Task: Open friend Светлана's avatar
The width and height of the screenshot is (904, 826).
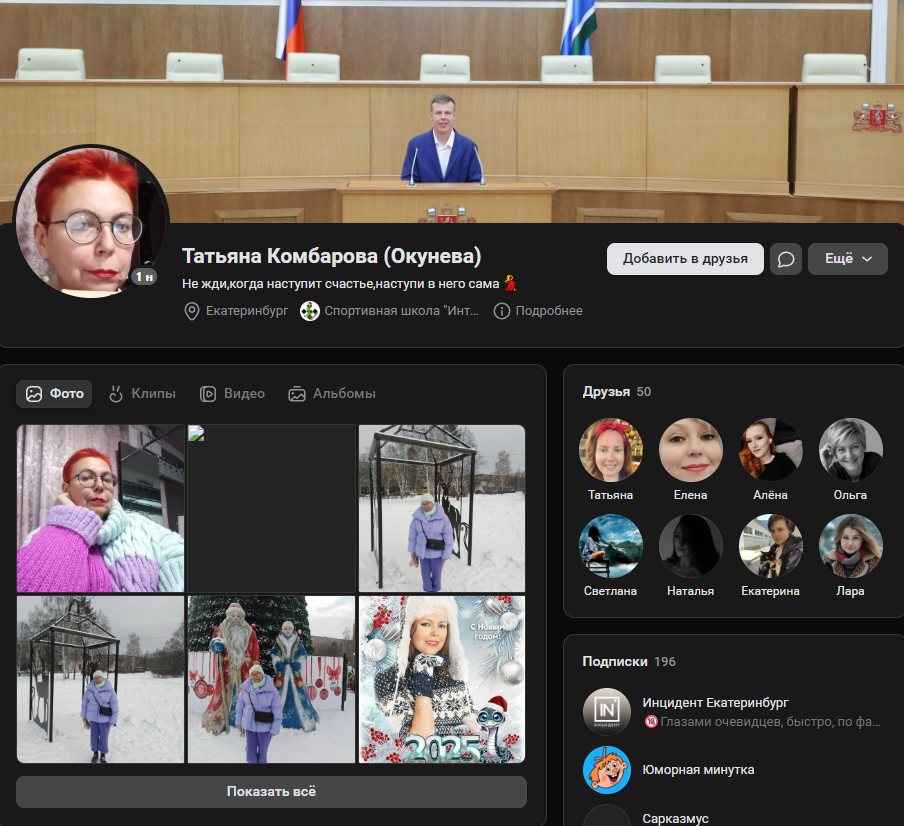Action: click(611, 546)
